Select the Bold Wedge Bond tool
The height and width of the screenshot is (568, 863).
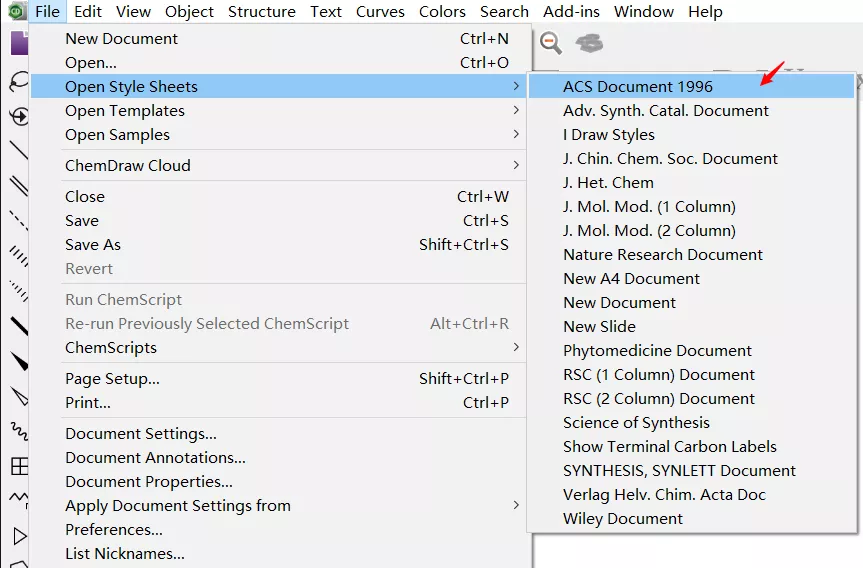[x=19, y=362]
